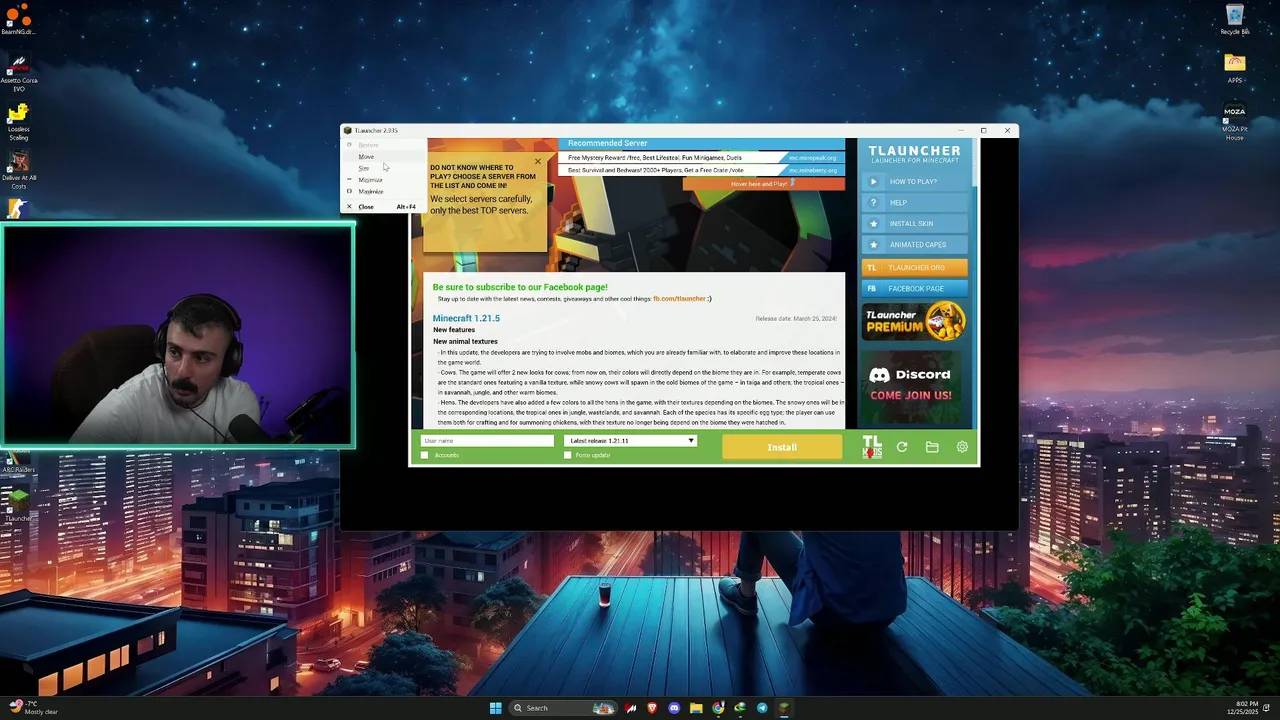Click the taskbar Search box

pyautogui.click(x=563, y=708)
